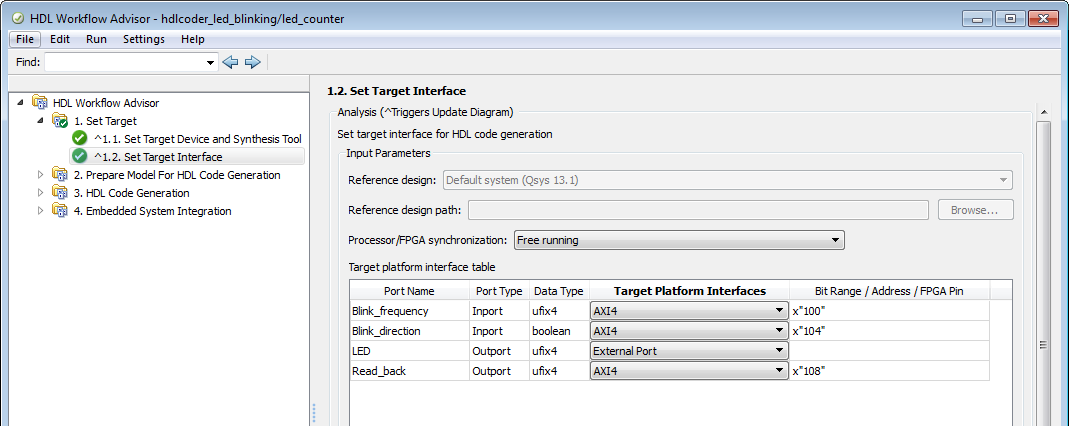Open the Settings menu
This screenshot has width=1069, height=426.
pyautogui.click(x=144, y=39)
